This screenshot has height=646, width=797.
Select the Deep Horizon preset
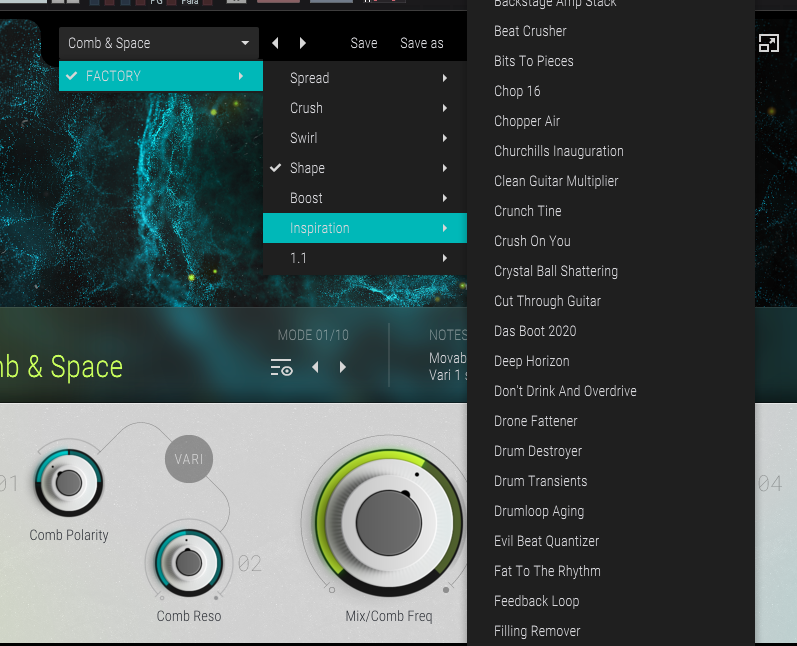pos(611,361)
